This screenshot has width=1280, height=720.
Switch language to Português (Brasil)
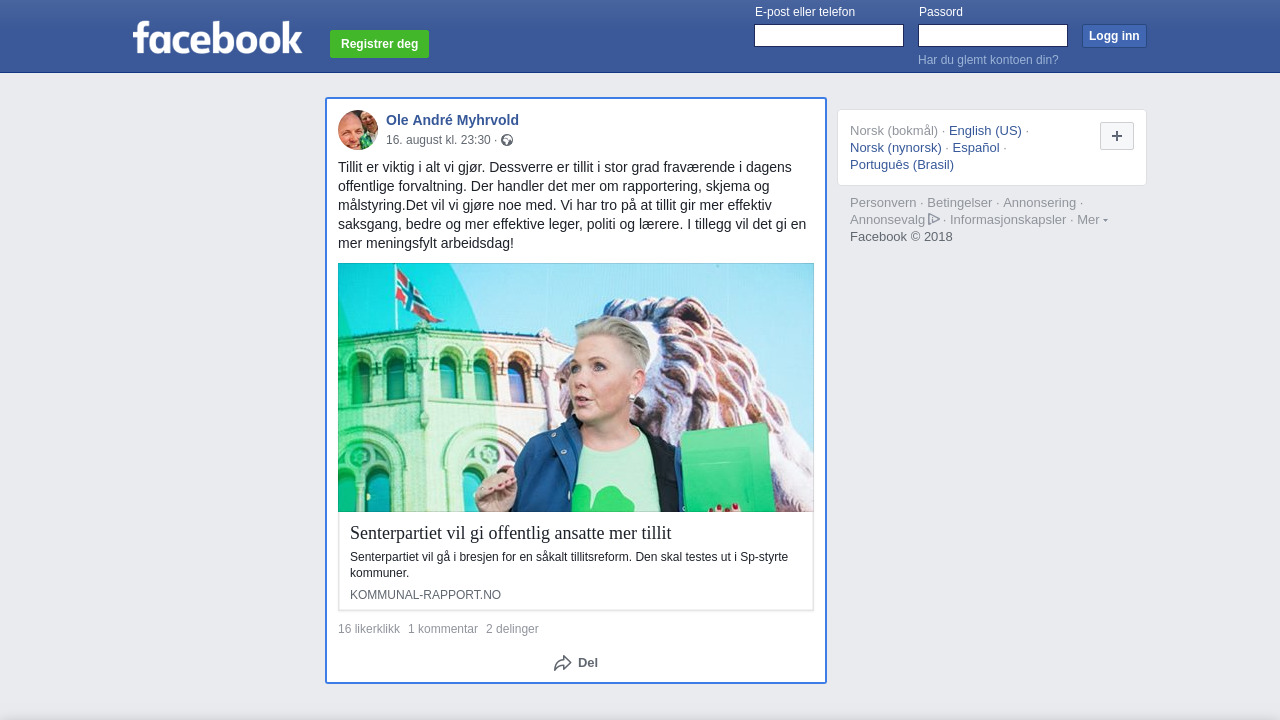(x=902, y=165)
